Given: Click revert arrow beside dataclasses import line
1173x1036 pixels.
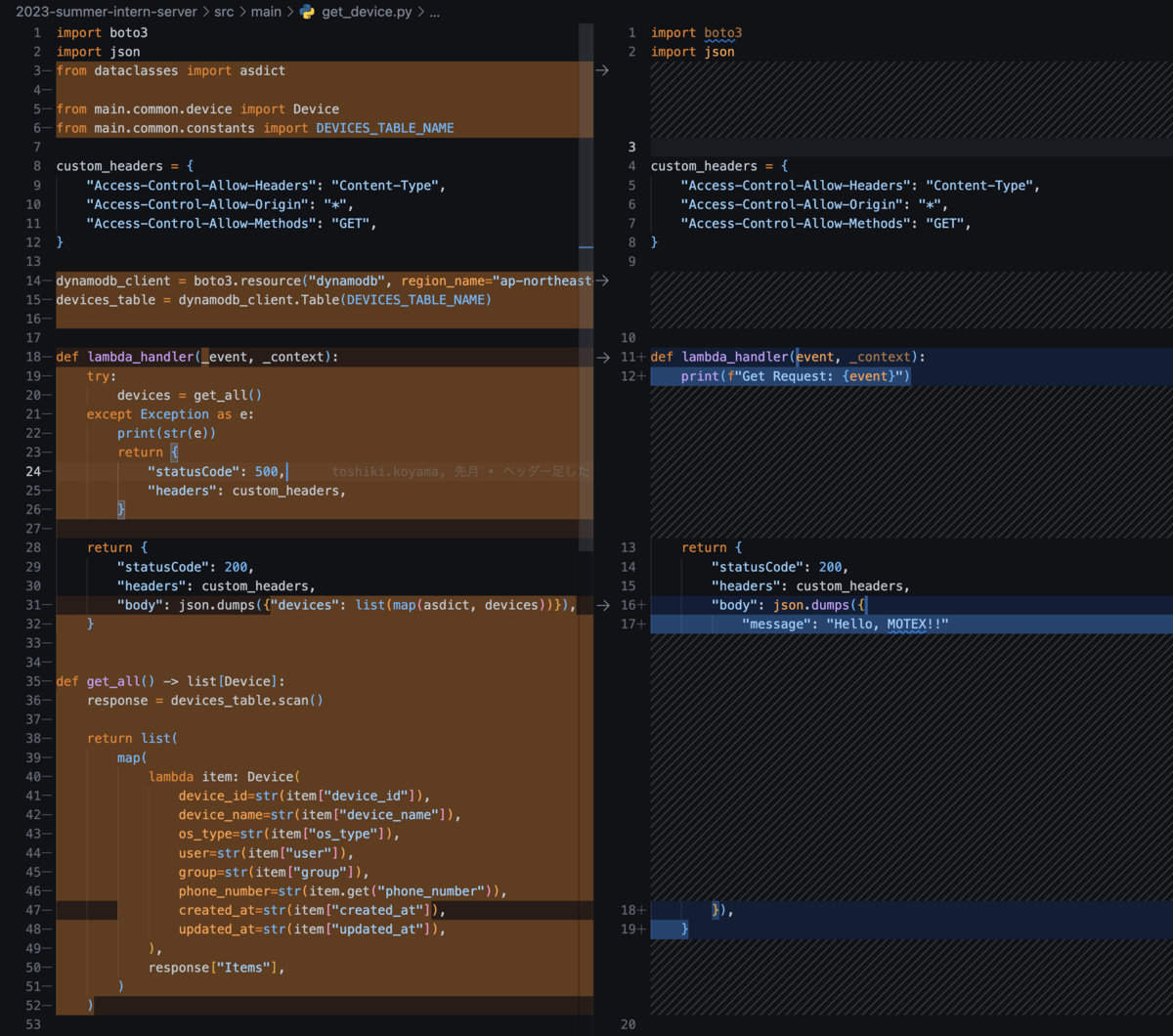Looking at the screenshot, I should (x=602, y=70).
